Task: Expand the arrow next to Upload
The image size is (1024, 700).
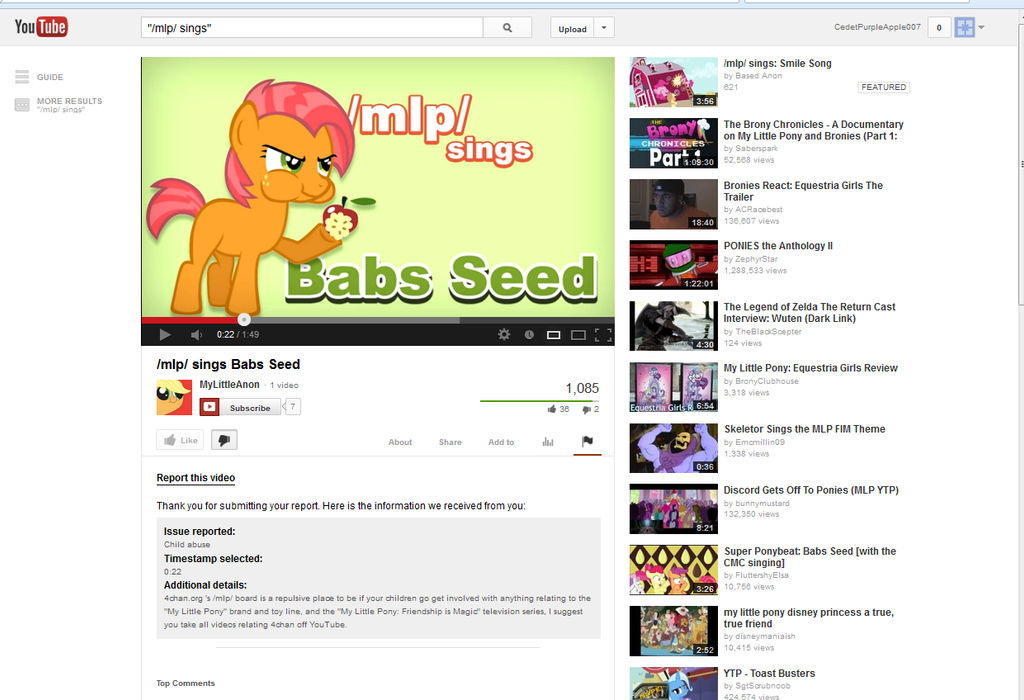Action: pos(604,28)
